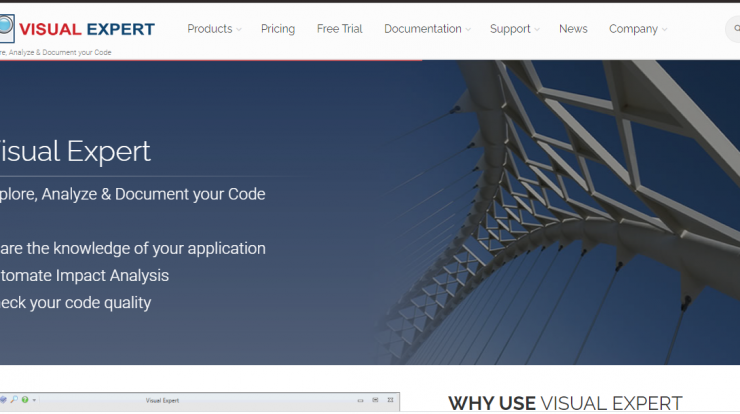Click the search box at top right
This screenshot has width=740, height=414.
click(x=733, y=29)
